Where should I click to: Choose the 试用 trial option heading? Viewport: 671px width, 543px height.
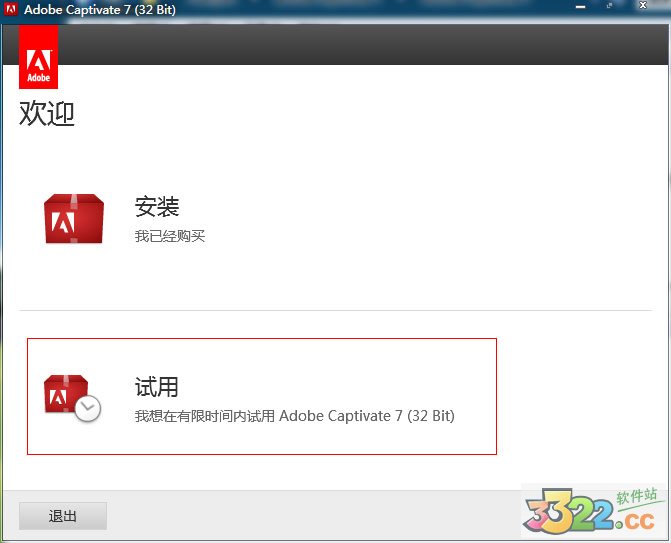157,387
